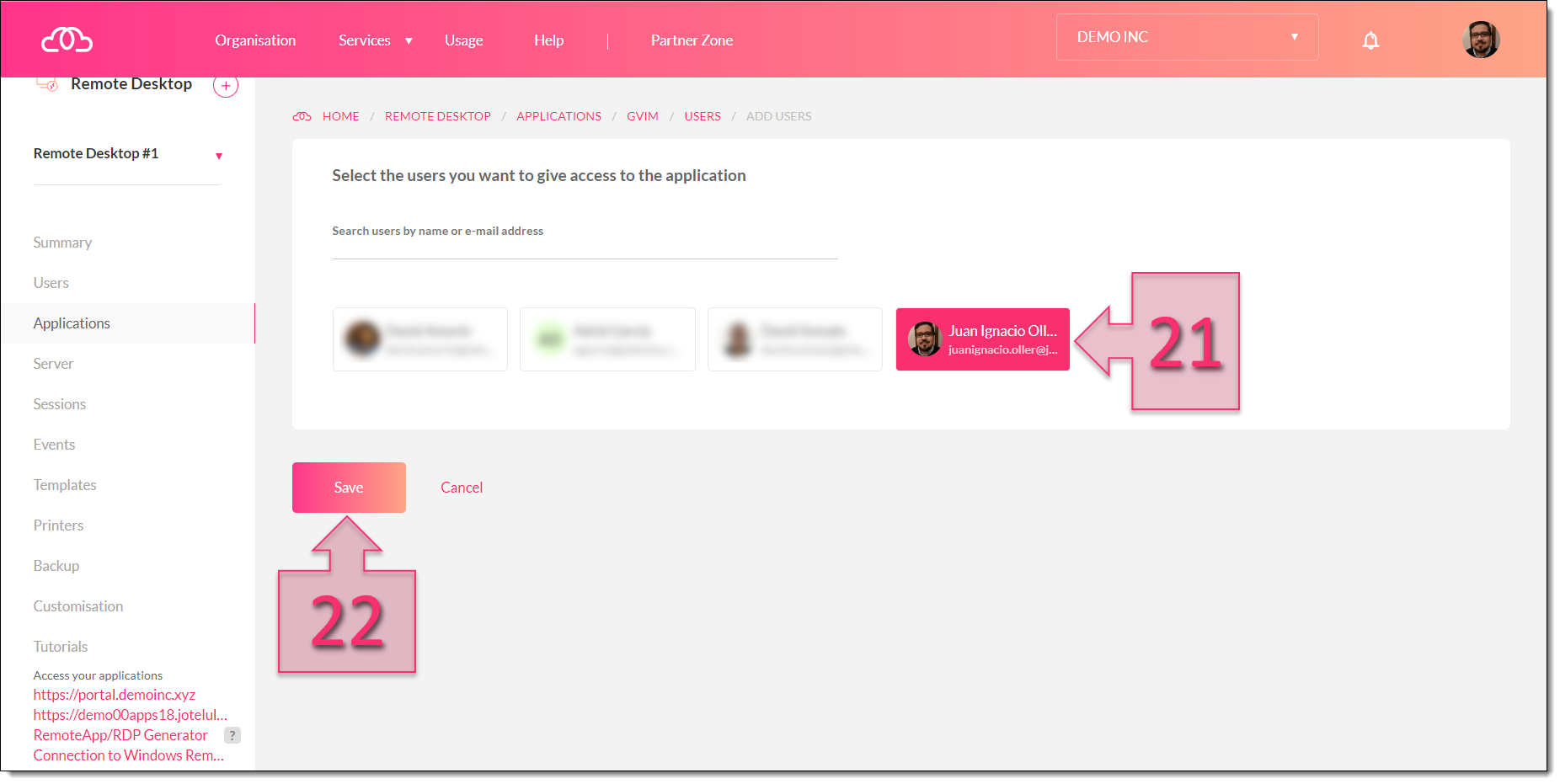Screen dimensions: 1560x784
Task: Click the question mark help icon
Action: pyautogui.click(x=232, y=735)
